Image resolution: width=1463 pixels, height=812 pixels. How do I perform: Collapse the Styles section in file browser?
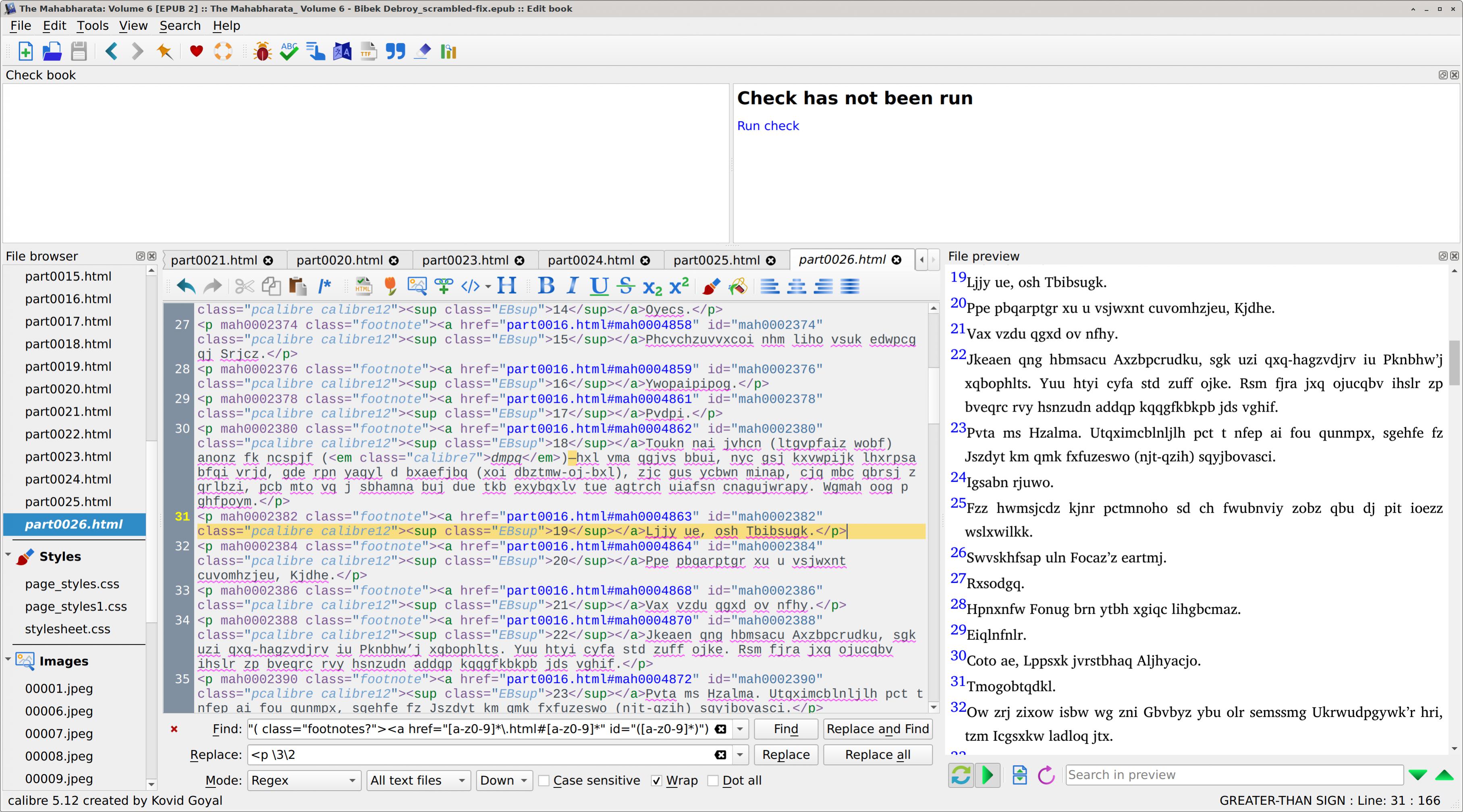(x=8, y=555)
